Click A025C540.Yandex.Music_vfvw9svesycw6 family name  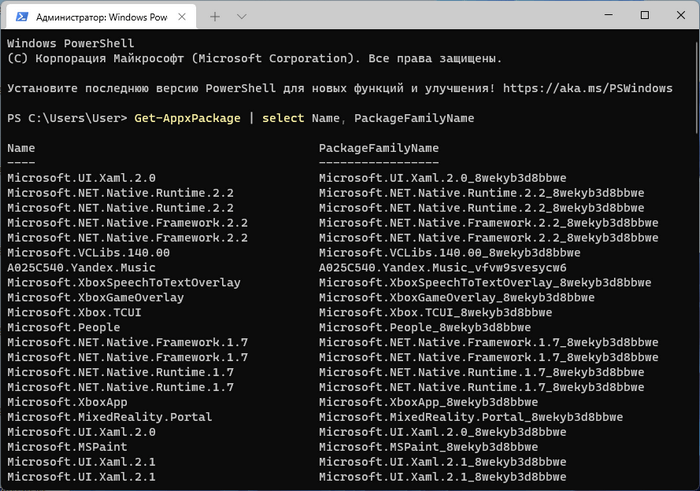click(x=442, y=268)
